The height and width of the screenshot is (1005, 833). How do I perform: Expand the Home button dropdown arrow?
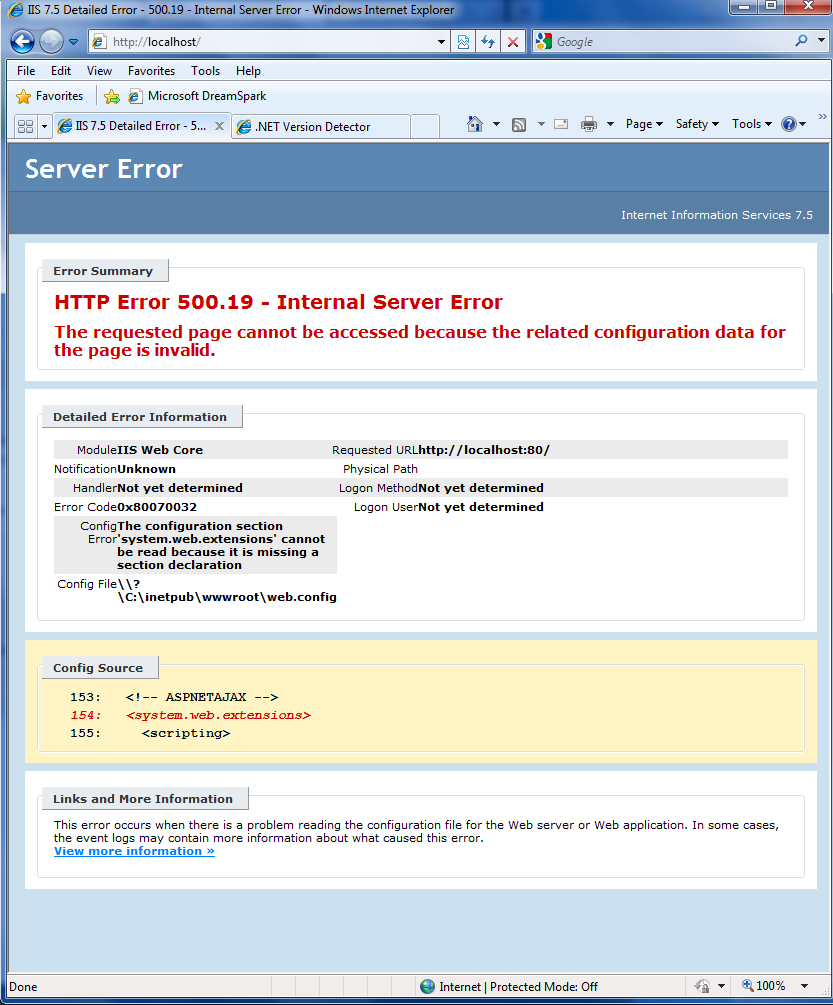click(496, 124)
